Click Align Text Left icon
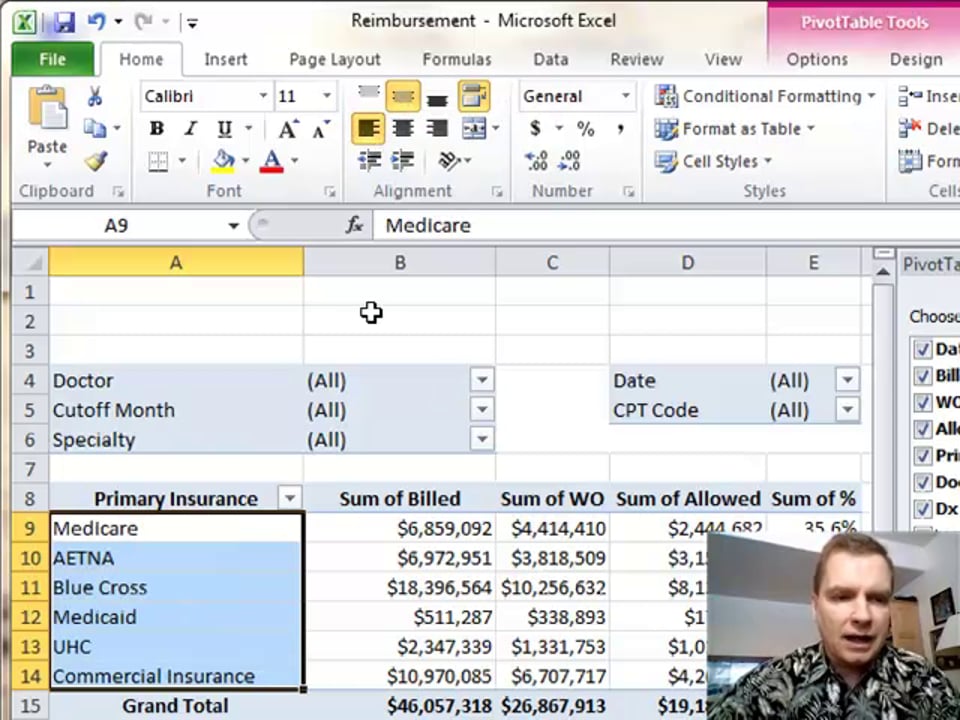 coord(368,129)
